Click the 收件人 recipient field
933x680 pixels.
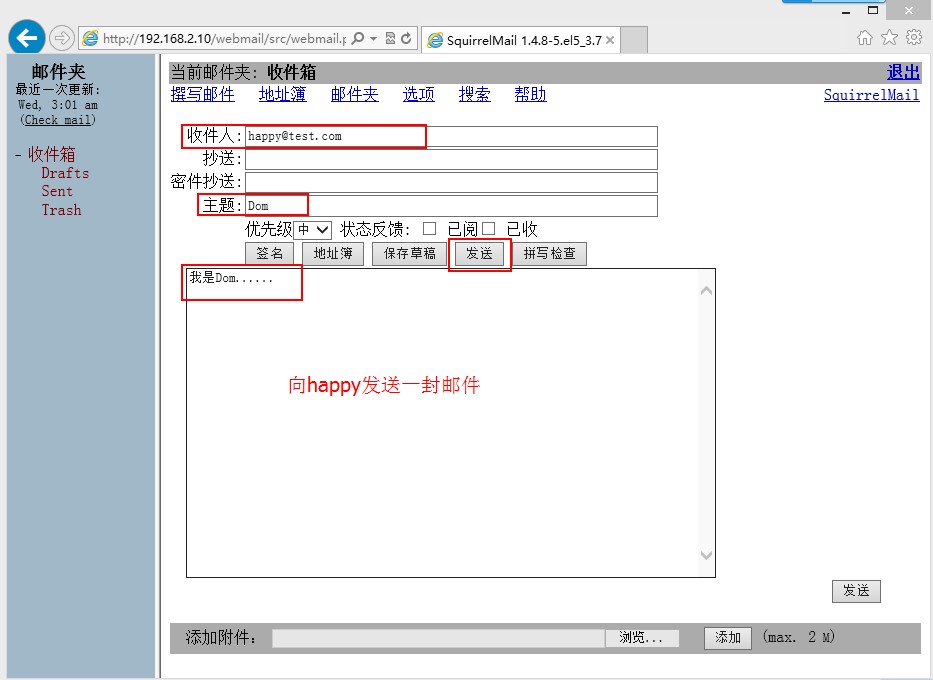click(452, 136)
